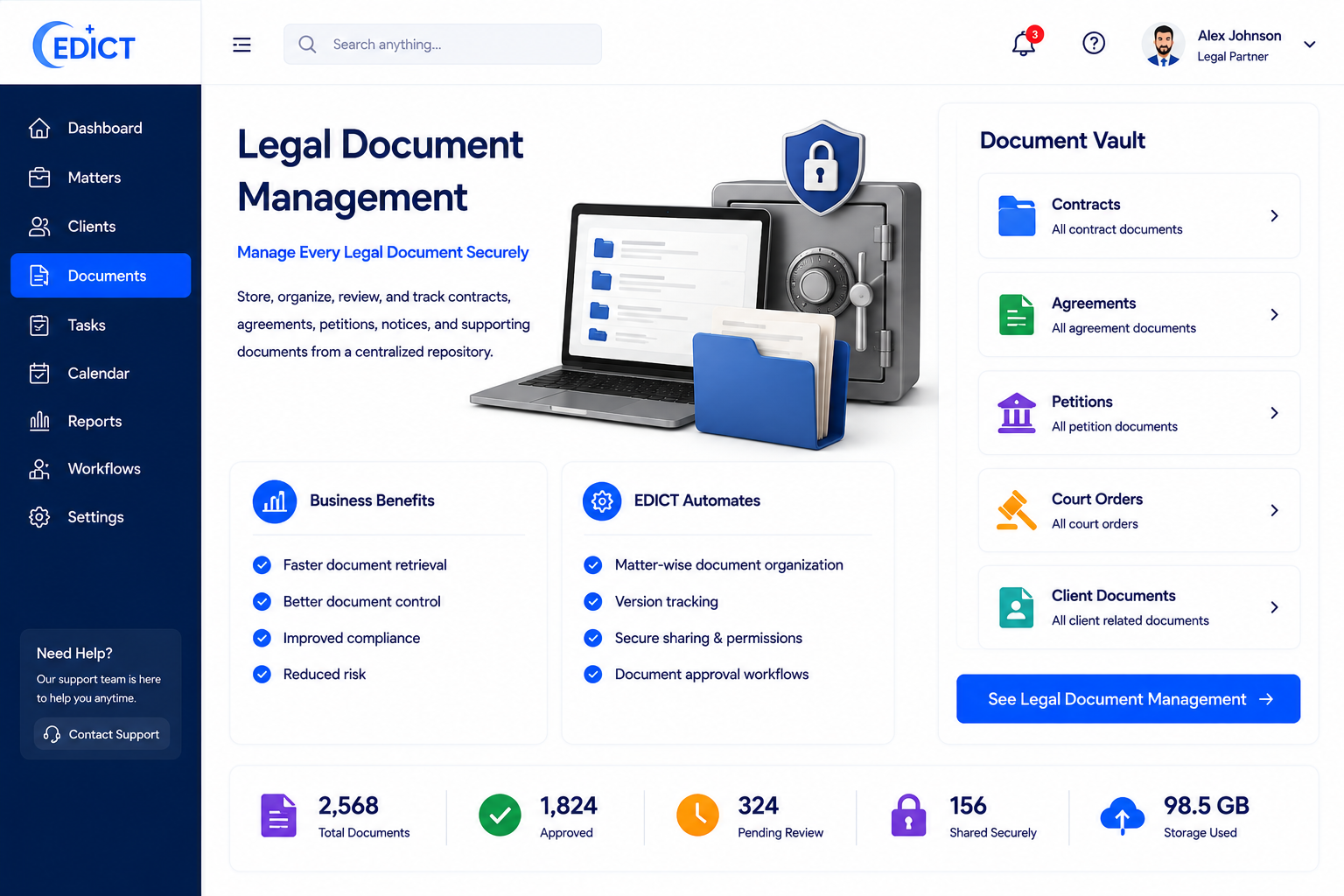Image resolution: width=1344 pixels, height=896 pixels.
Task: Click the 'Legal Partner' role text
Action: pos(1232,57)
